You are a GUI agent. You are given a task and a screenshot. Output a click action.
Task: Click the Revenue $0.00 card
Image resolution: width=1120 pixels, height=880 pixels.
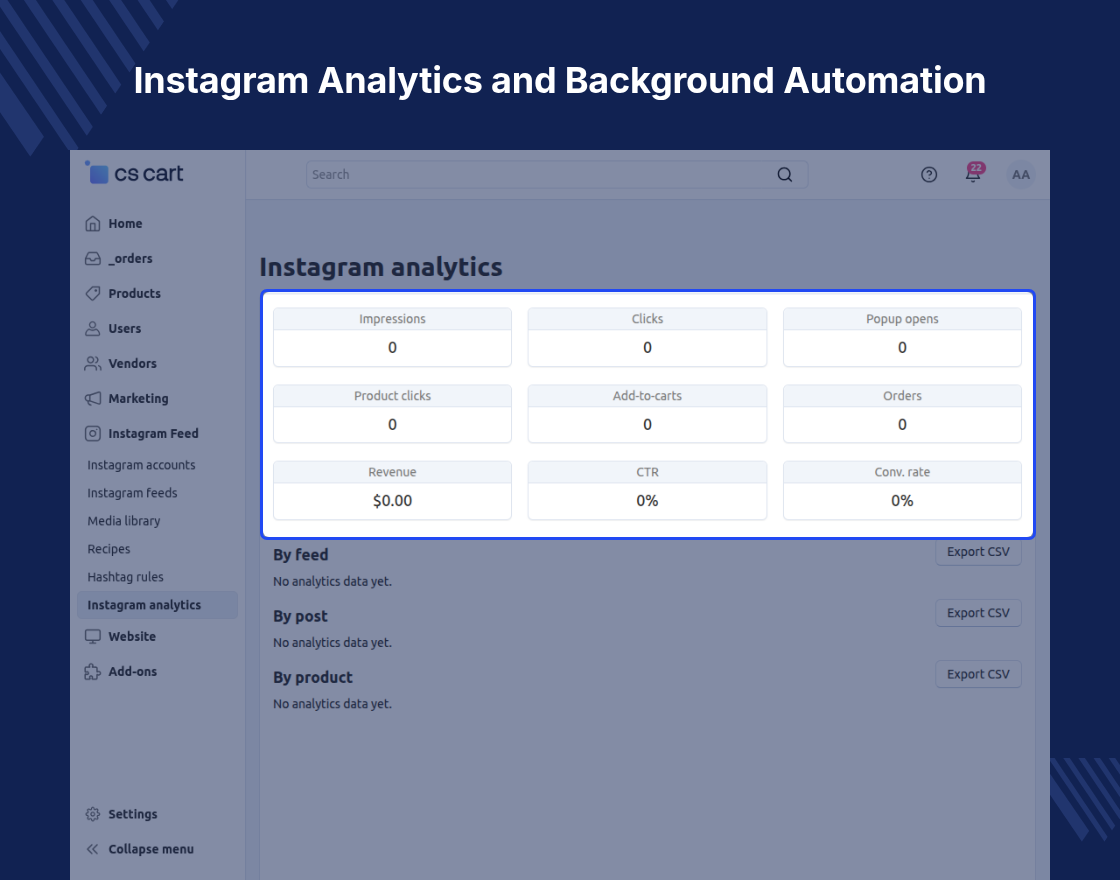click(392, 490)
